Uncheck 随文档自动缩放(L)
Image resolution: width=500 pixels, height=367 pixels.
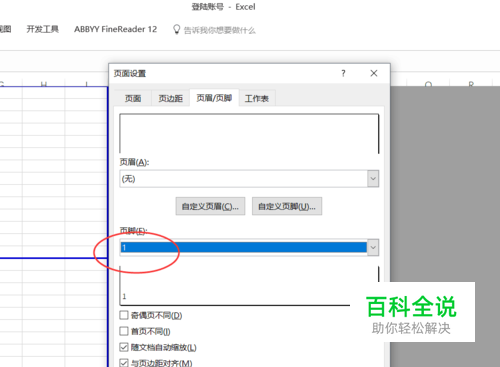tap(124, 347)
